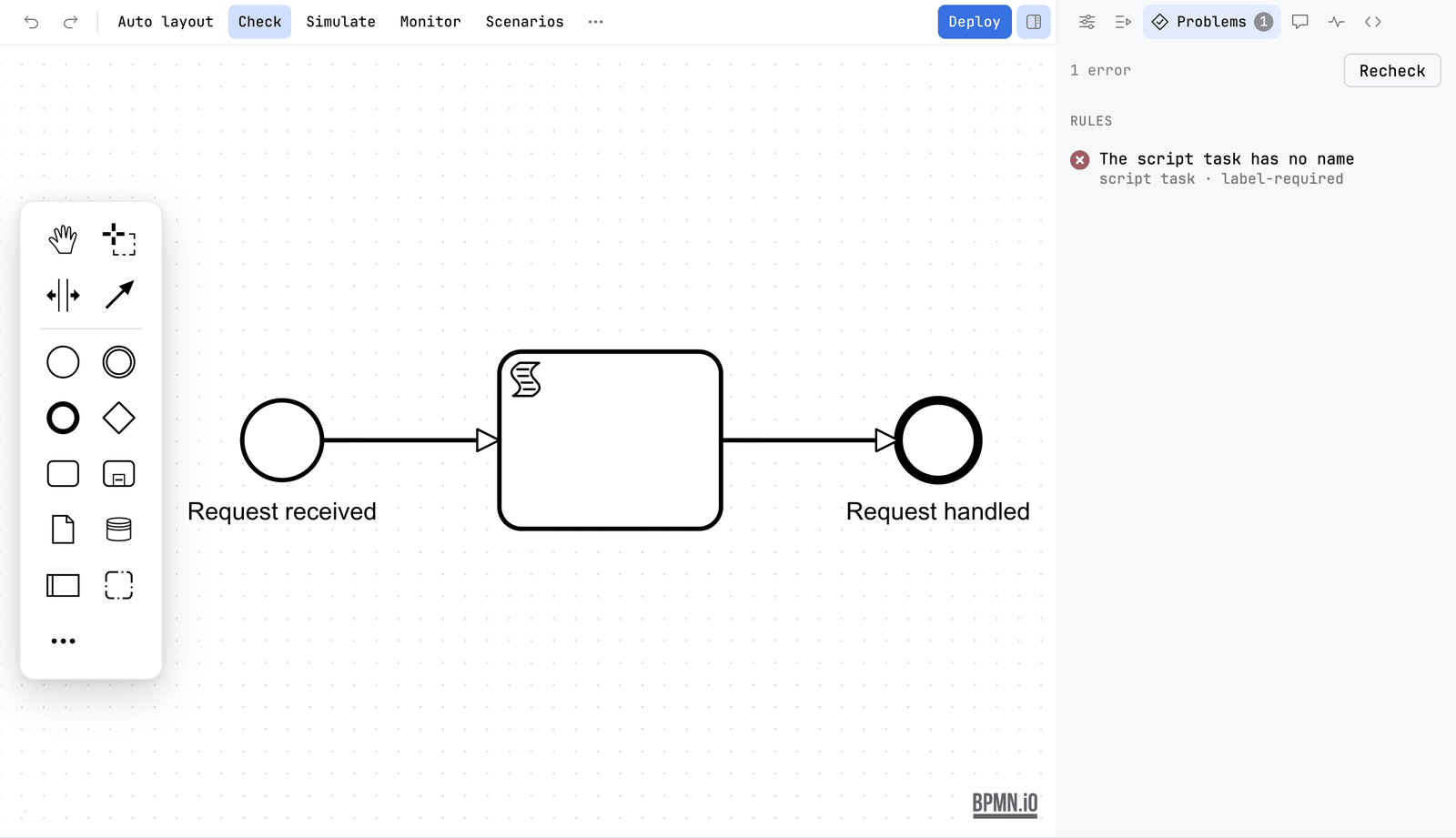Click the Recheck button
The image size is (1456, 838).
coord(1392,71)
